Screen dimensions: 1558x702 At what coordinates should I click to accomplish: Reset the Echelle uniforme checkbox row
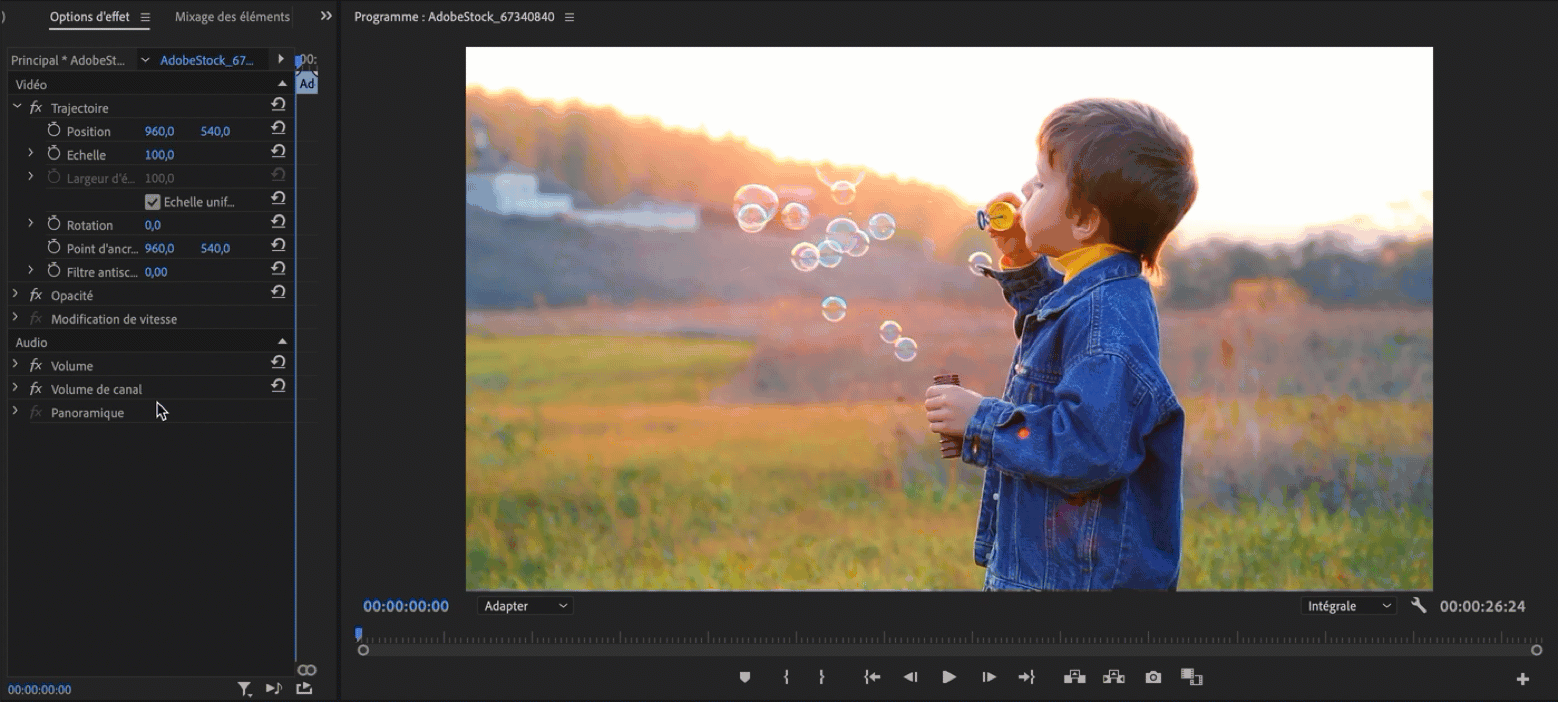click(279, 198)
